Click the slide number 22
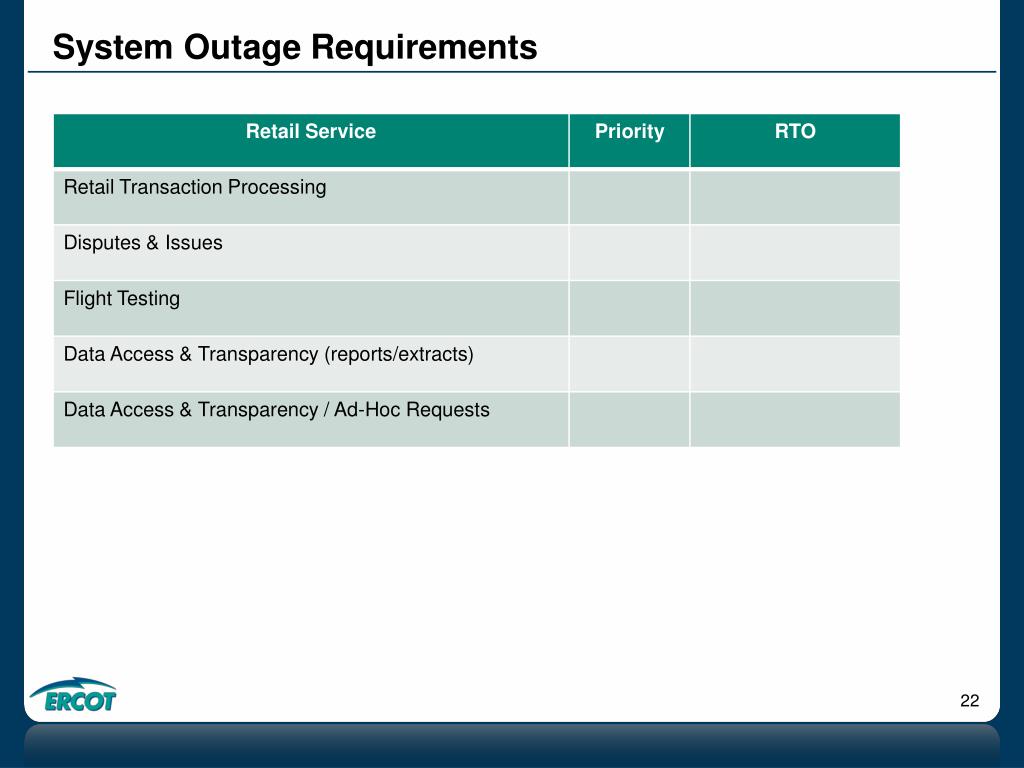Image resolution: width=1024 pixels, height=768 pixels. point(969,701)
